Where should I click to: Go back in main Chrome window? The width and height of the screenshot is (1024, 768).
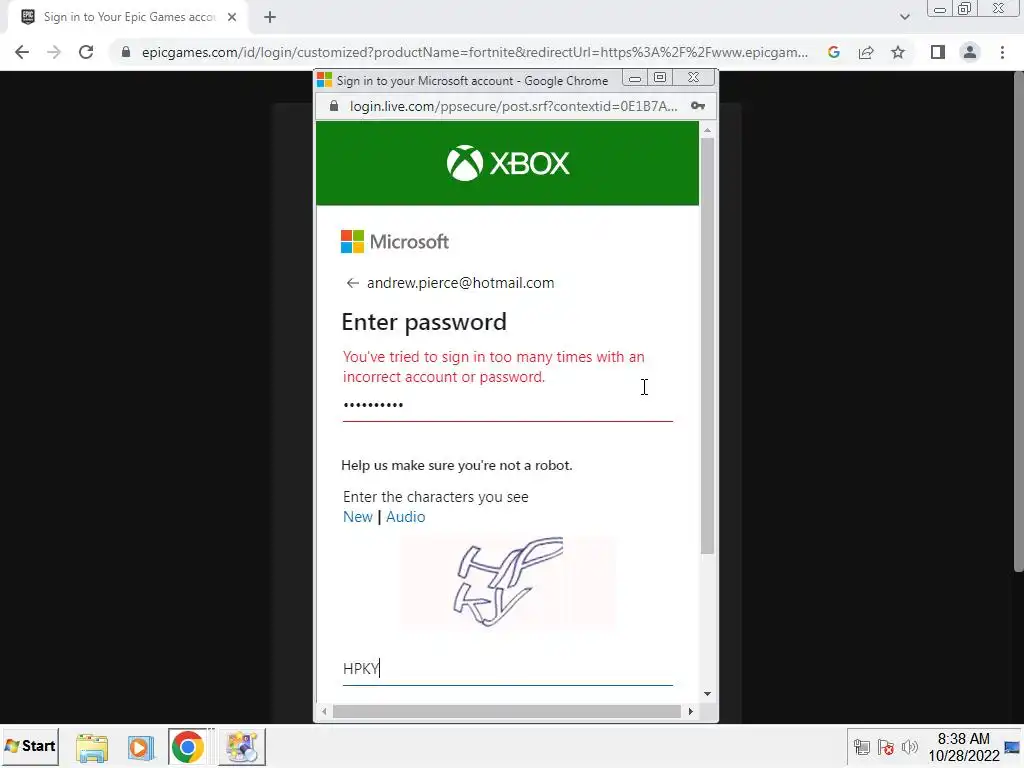22,52
